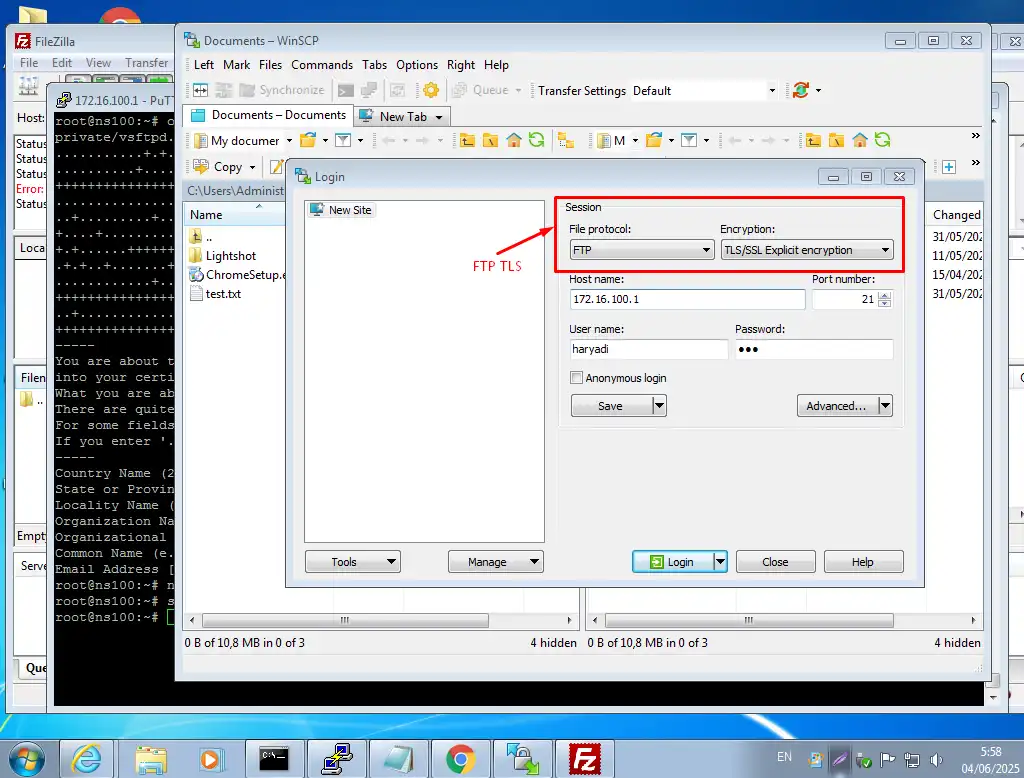Enable the Anonymous login checkbox
The height and width of the screenshot is (778, 1024).
[576, 378]
